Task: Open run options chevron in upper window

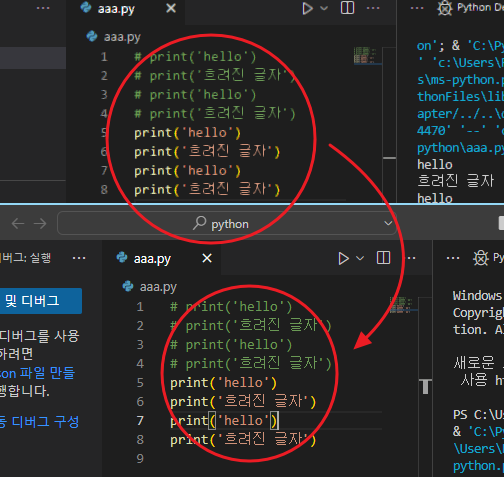Action: pos(324,8)
